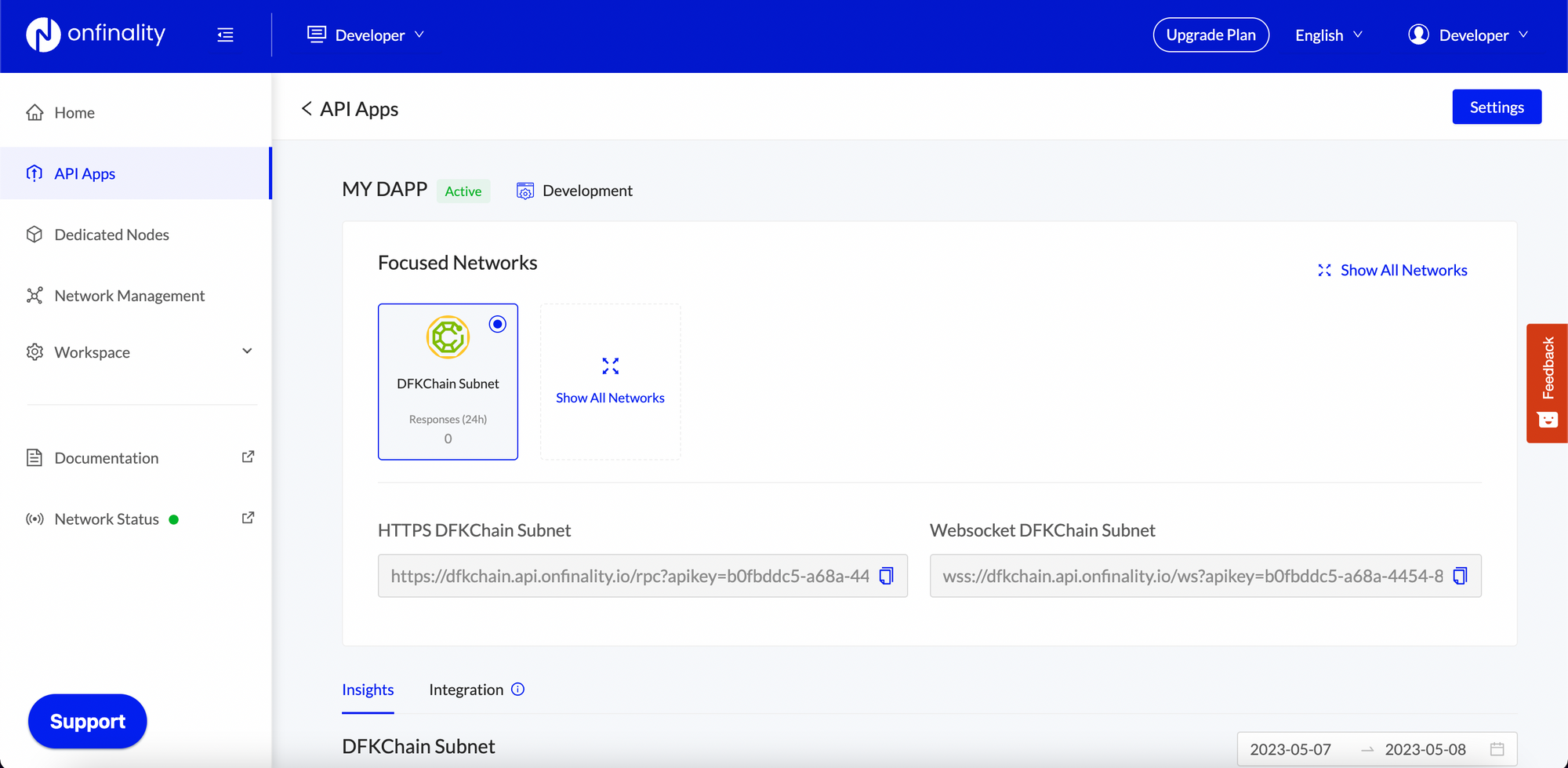The image size is (1568, 768).
Task: Click the Responses (24h) count
Action: click(x=448, y=439)
